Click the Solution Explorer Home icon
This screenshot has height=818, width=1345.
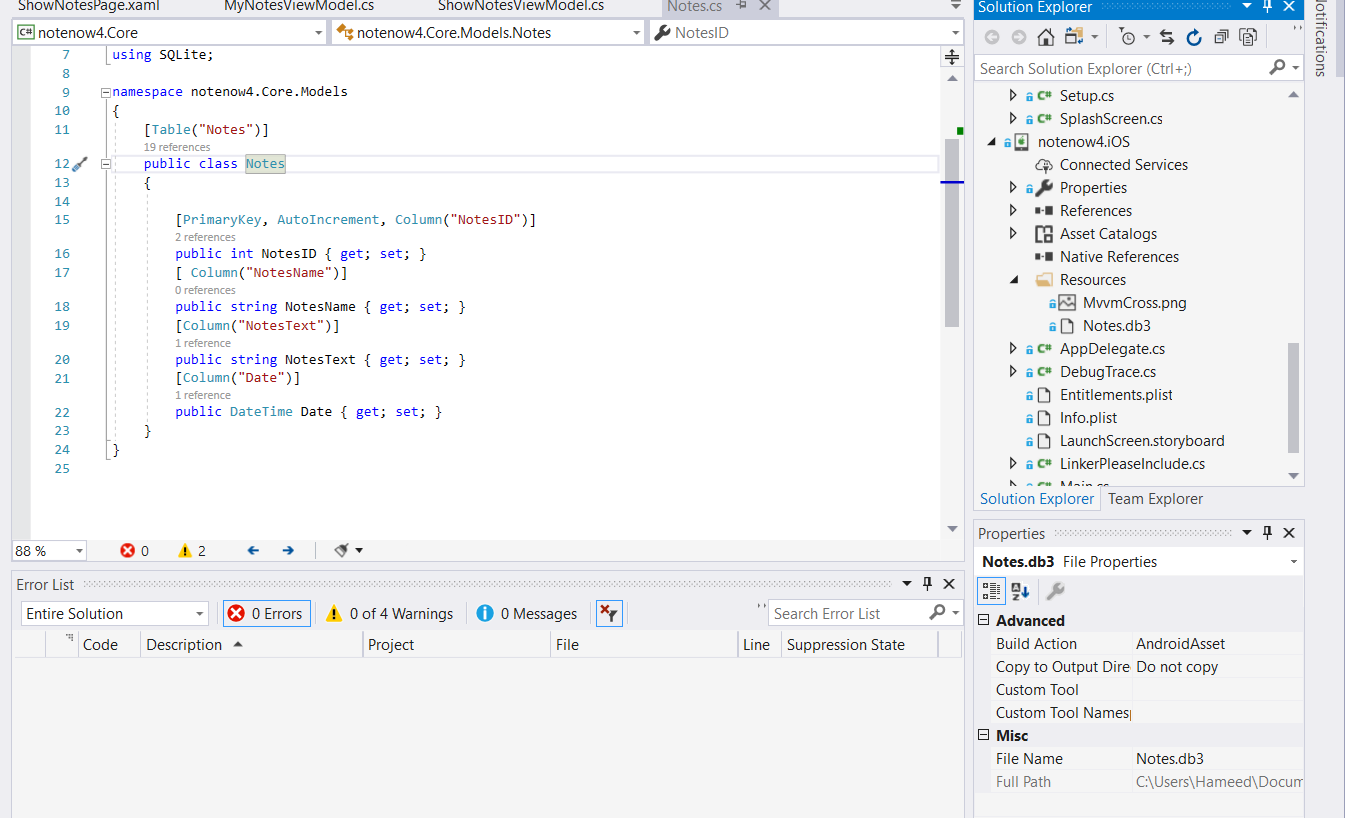tap(1045, 37)
